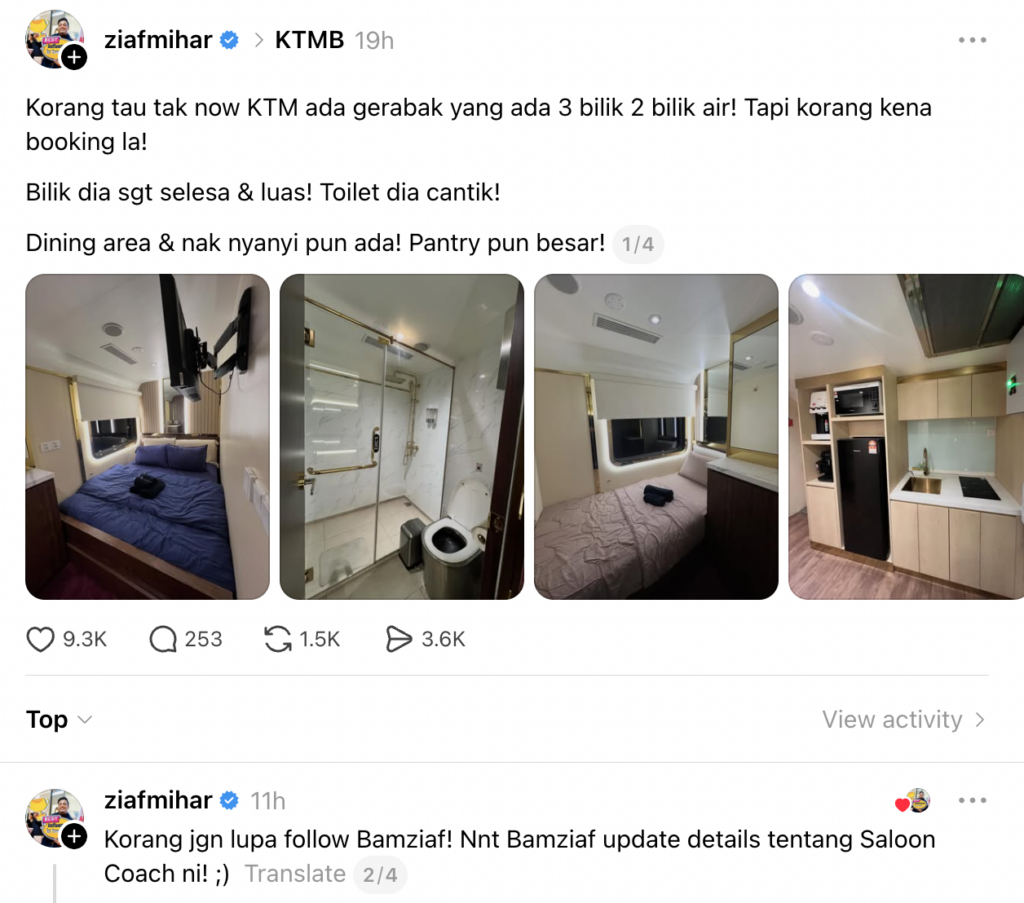Click the verified badge next to the top ziafmihar
Viewport: 1024px width, 903px height.
[229, 40]
